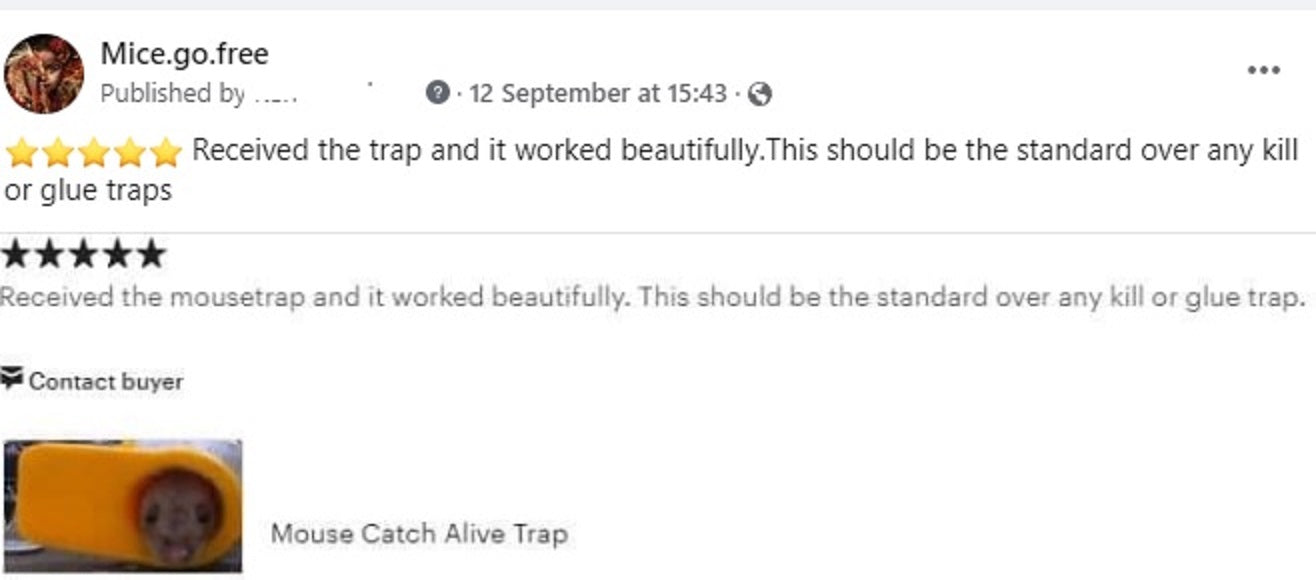Open the 'Mouse Catch Alive Trap' listing title

click(x=419, y=534)
